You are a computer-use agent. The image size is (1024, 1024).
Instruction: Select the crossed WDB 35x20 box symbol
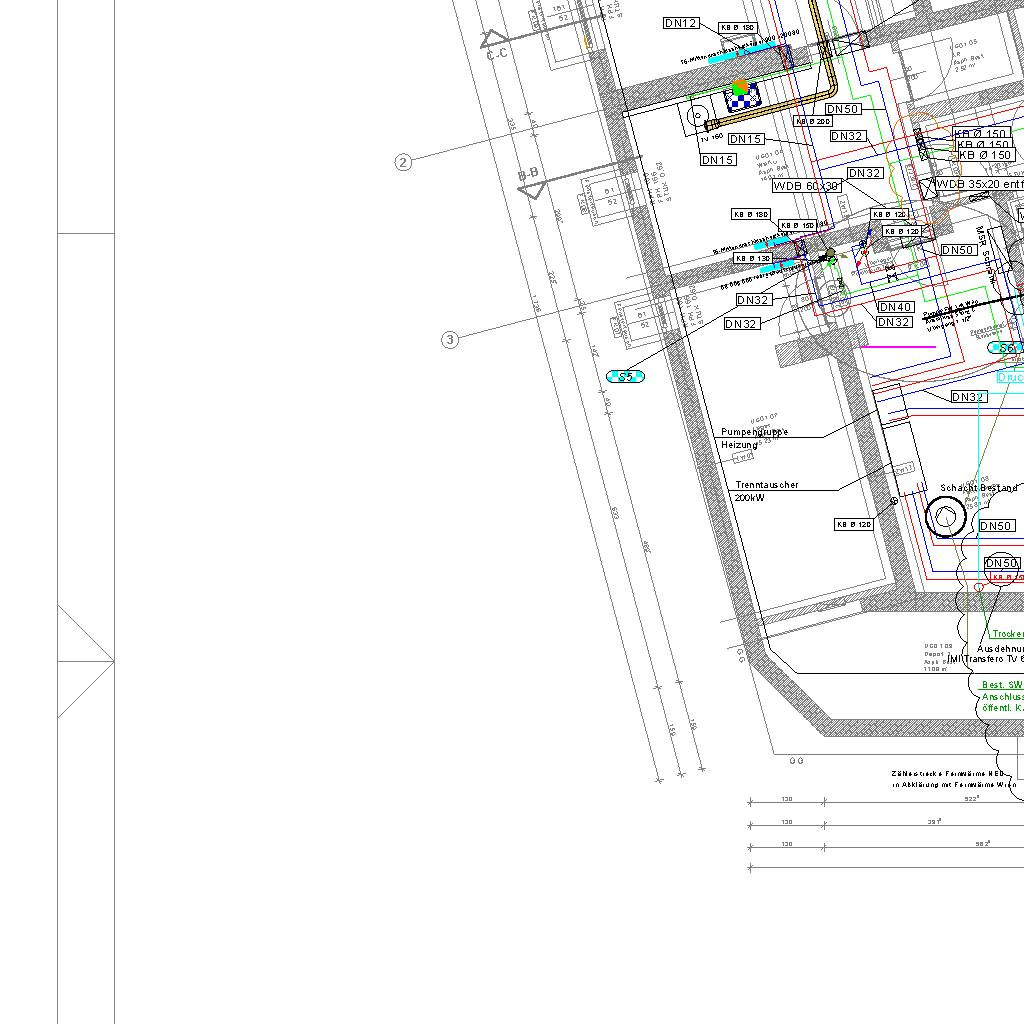[921, 143]
